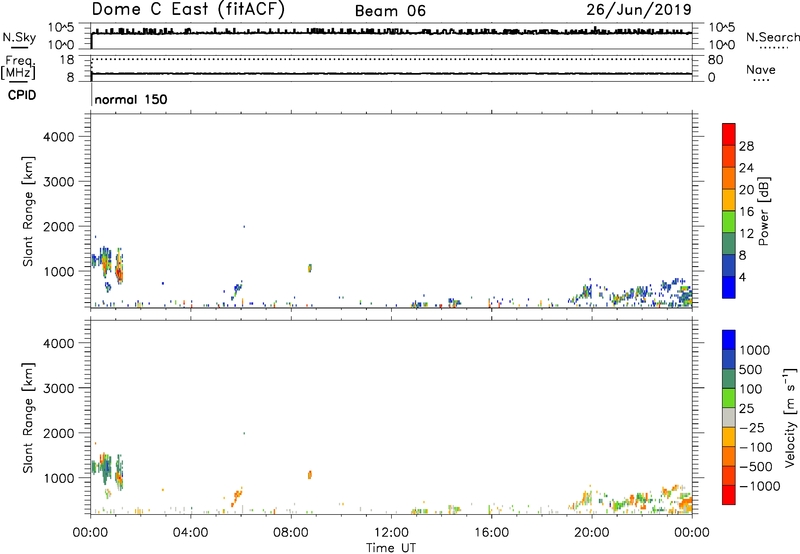The image size is (800, 554).
Task: Click the '04:00' time tick label
Action: (191, 533)
